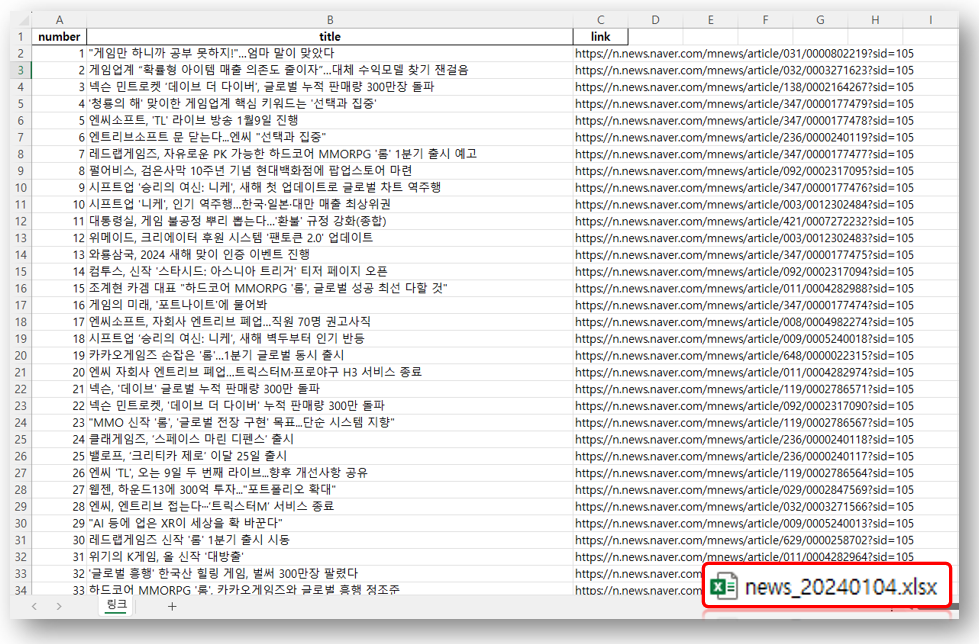This screenshot has height=644, width=979.
Task: Click title 넥슨, '데이브' 글로벌 누적 판매량 300만 돌파
Action: coord(204,389)
